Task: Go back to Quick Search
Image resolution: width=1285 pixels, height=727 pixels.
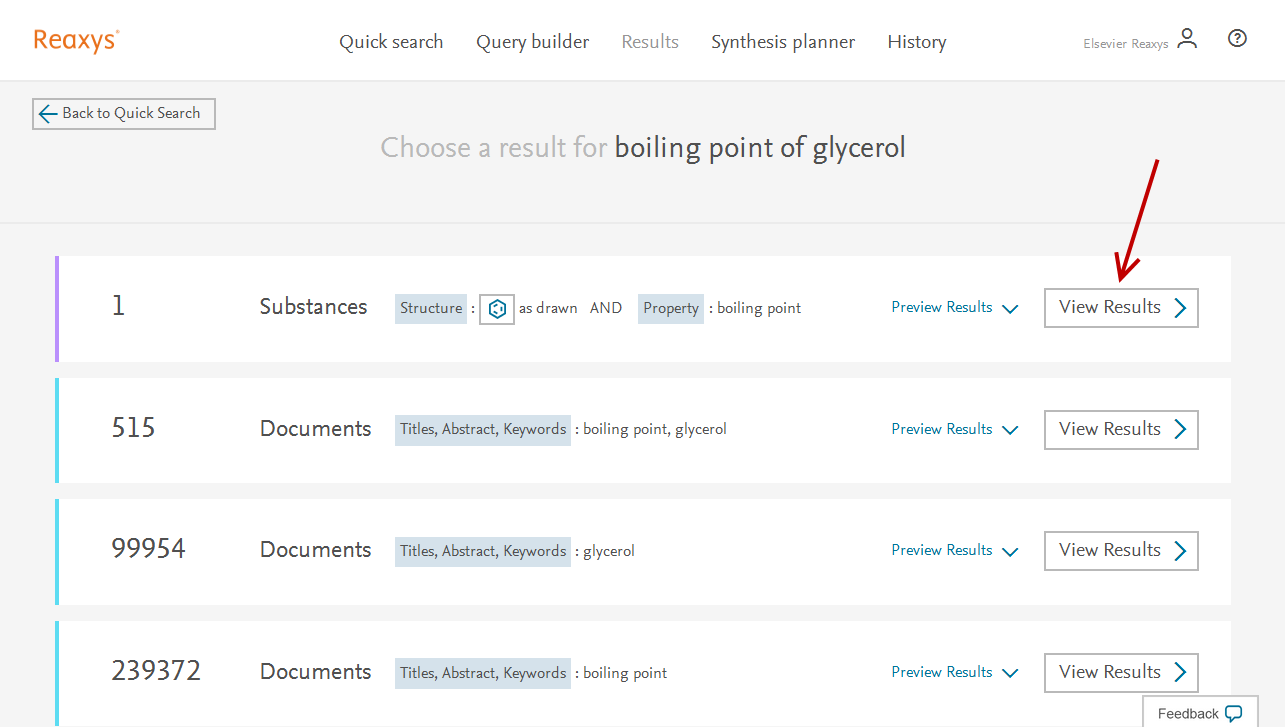Action: point(123,114)
